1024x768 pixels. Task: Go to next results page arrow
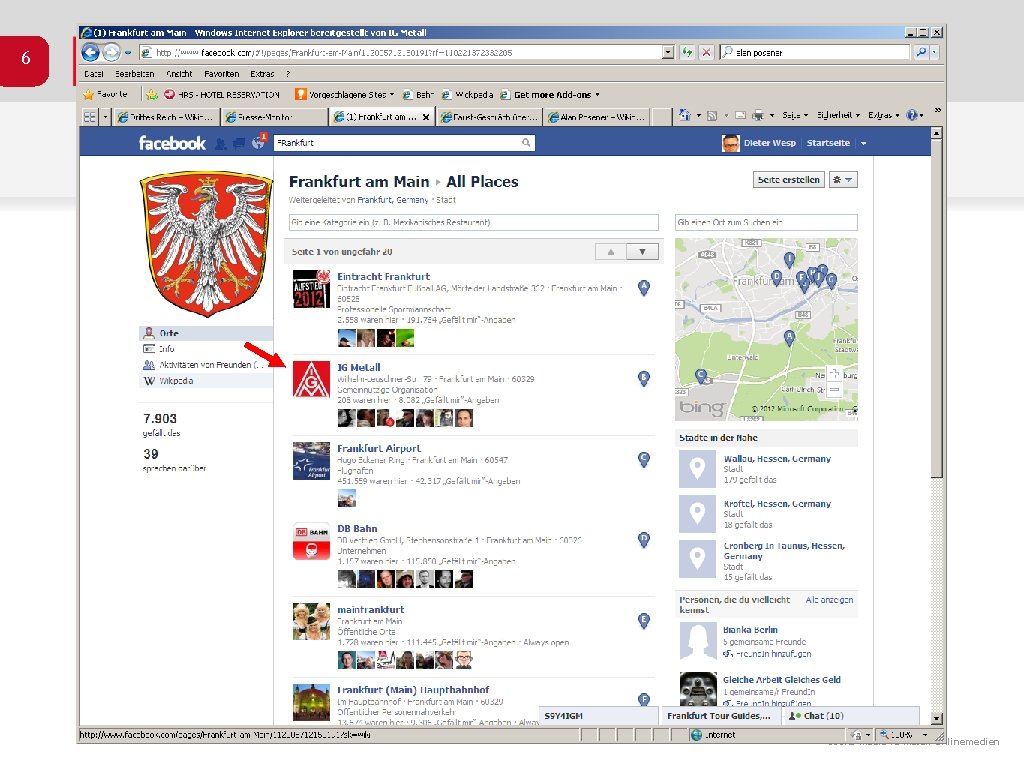pyautogui.click(x=643, y=251)
